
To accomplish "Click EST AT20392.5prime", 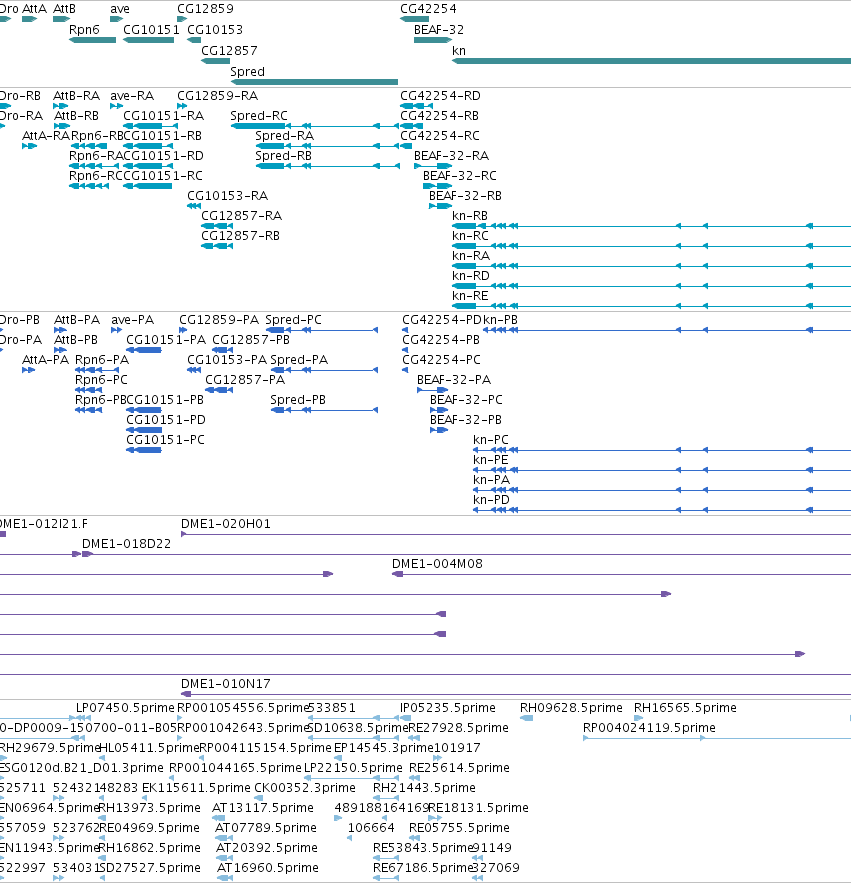I will coord(267,848).
